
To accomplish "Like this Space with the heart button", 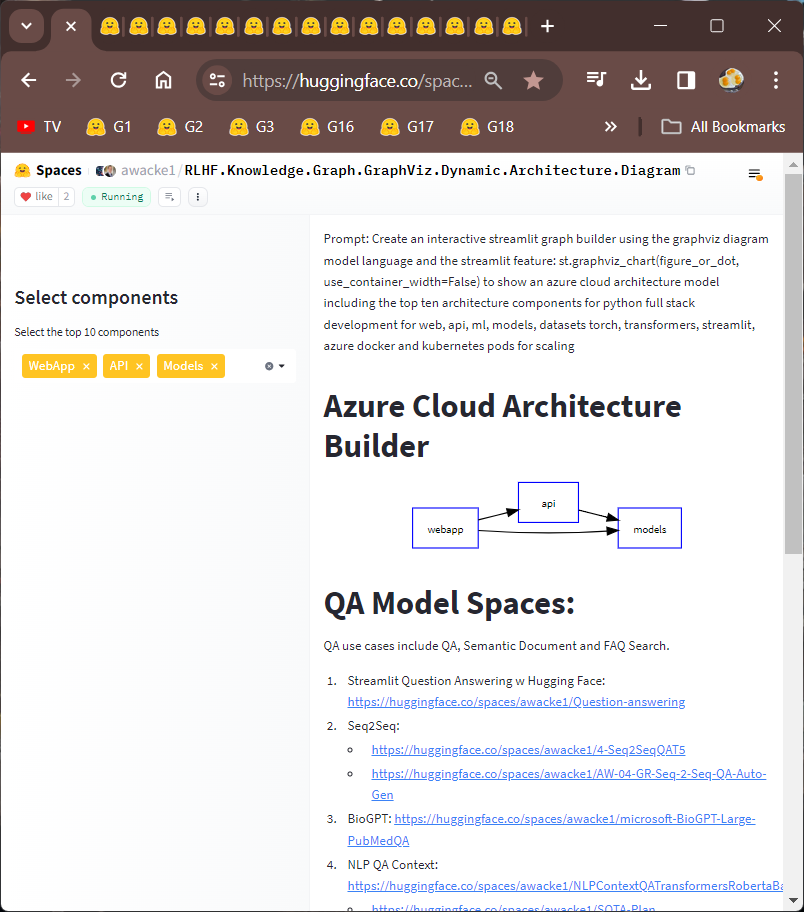I will coord(36,197).
